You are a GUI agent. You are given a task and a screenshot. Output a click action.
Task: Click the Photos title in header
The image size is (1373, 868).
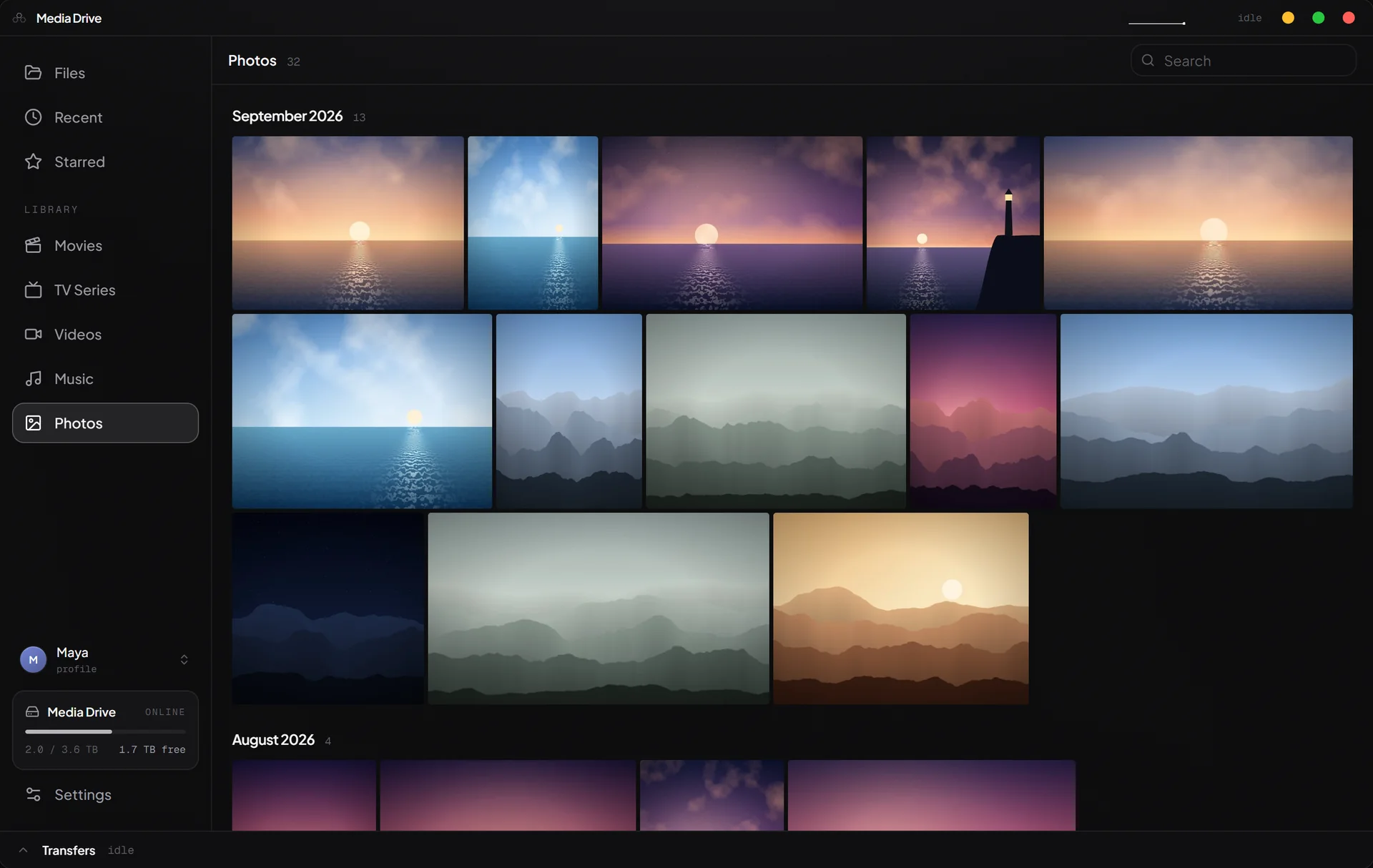point(252,61)
